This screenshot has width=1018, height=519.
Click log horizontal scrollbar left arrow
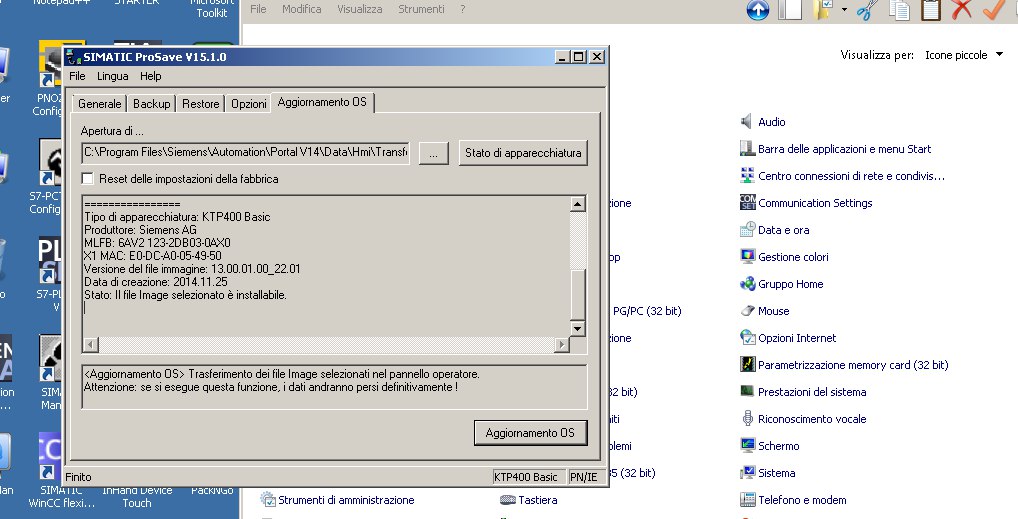91,344
